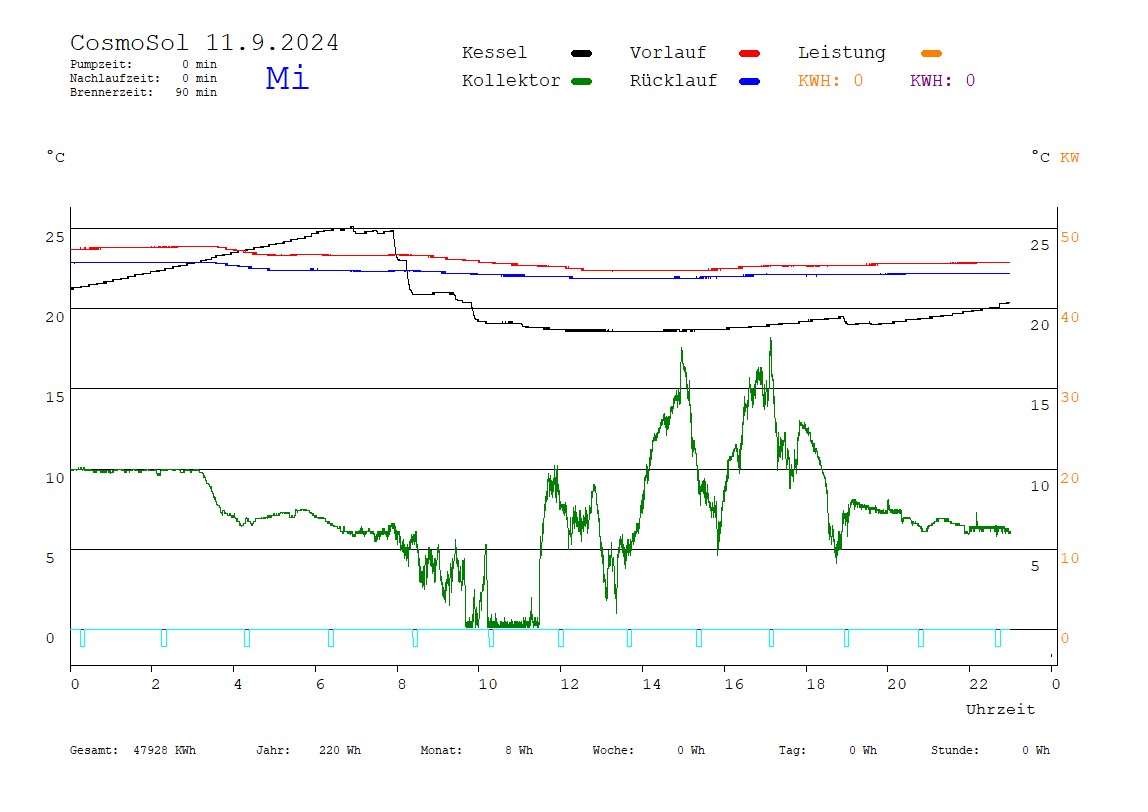Click the "Kollektor" legend label
1148x812 pixels.
[x=511, y=81]
